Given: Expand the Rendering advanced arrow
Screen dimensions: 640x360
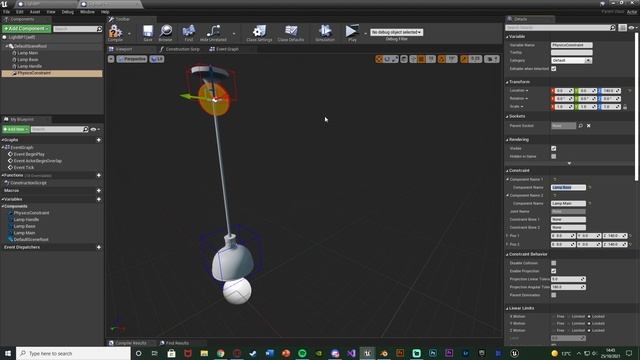Looking at the screenshot, I should click(569, 163).
